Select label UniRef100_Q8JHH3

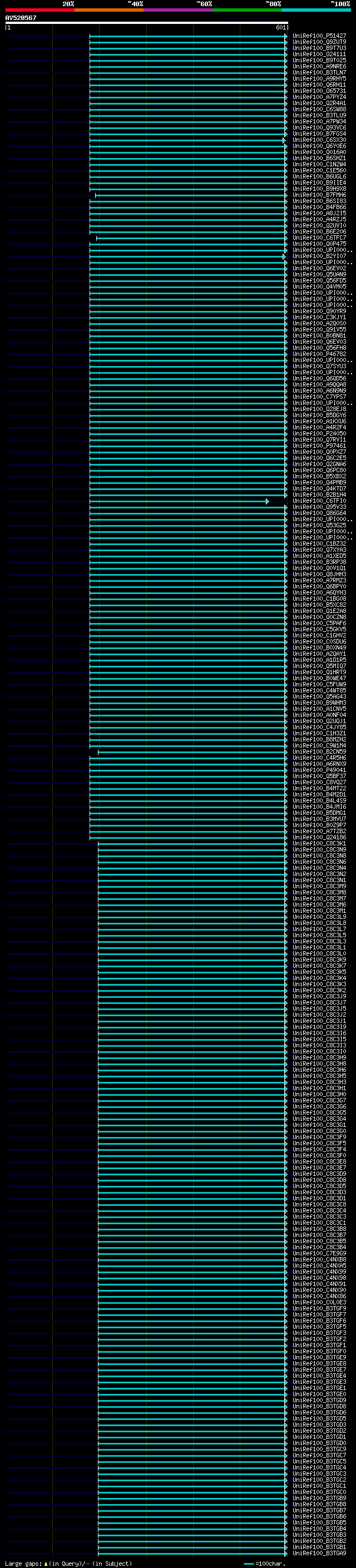point(319,575)
